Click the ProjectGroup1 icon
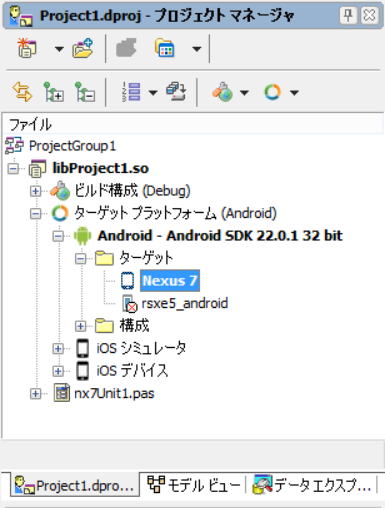Screen dimensions: 385x508 pos(14,146)
